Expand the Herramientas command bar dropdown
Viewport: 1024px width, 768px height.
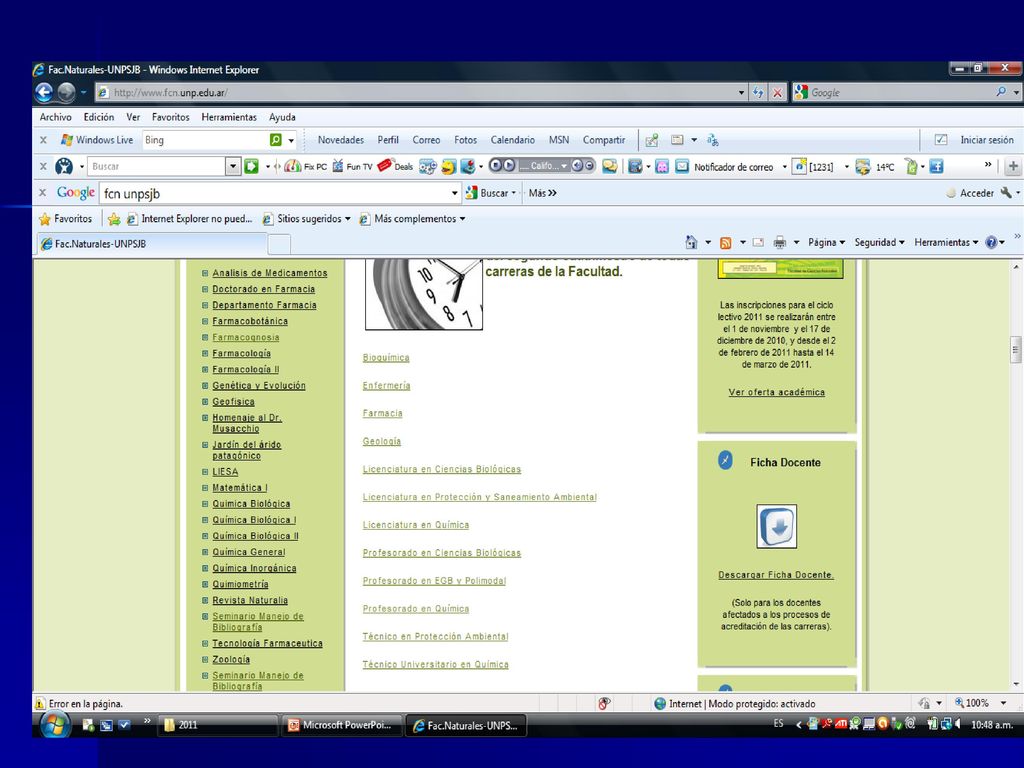coord(946,242)
